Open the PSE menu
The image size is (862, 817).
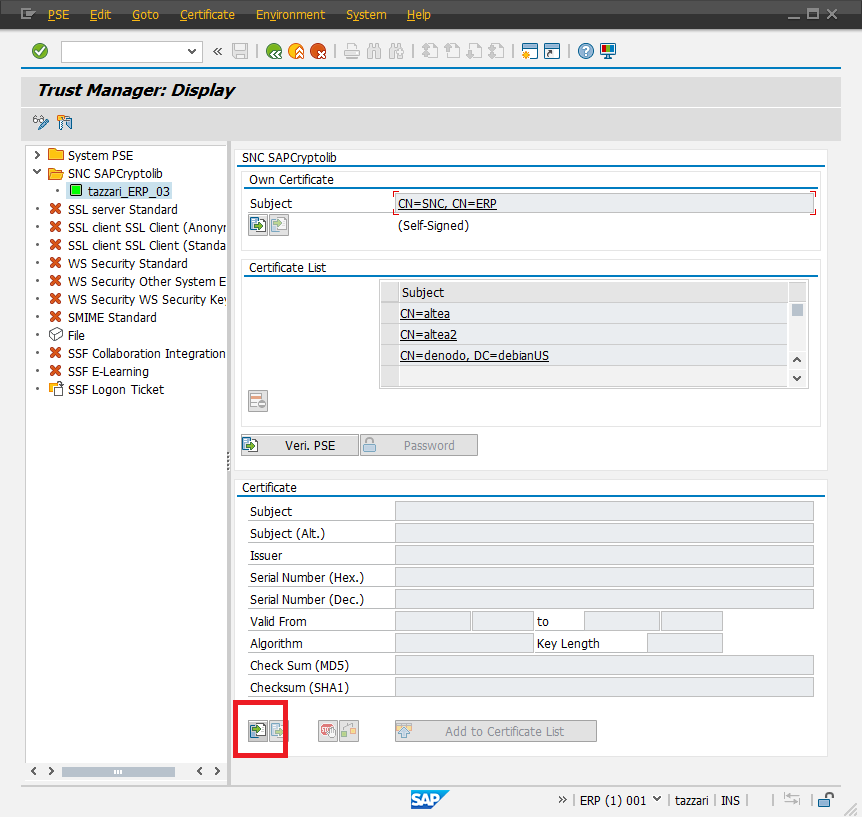58,15
